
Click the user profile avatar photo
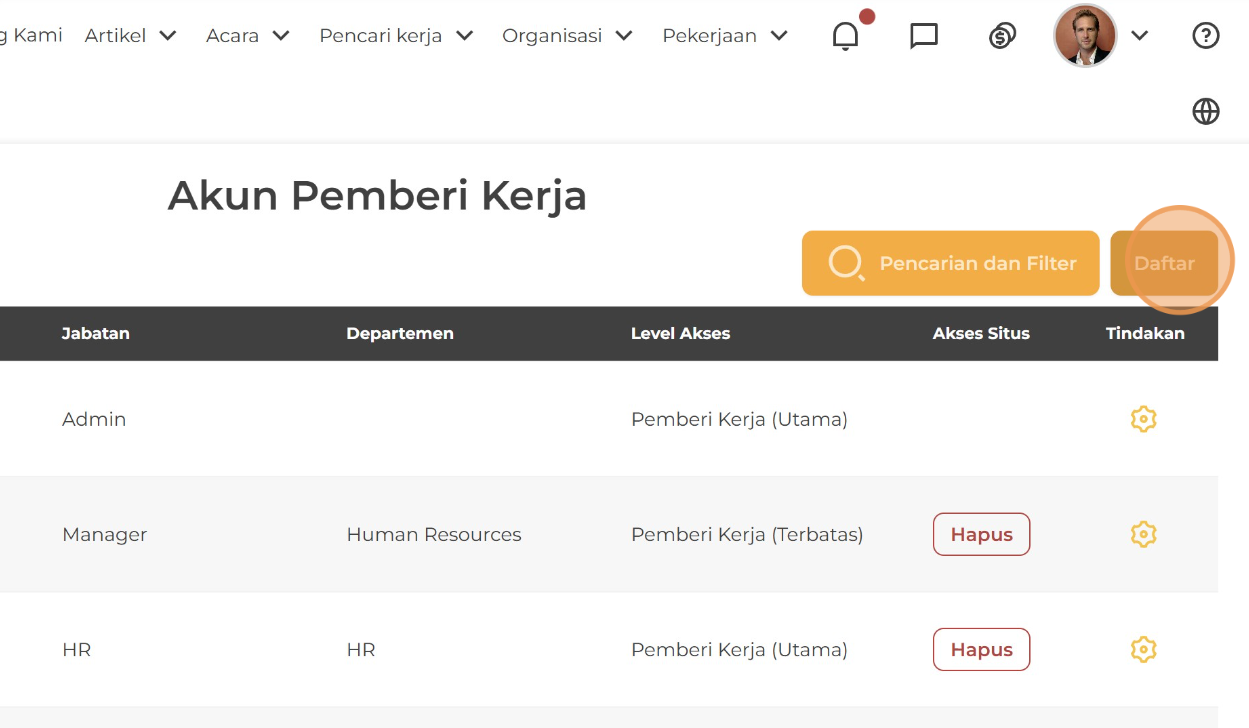1085,36
